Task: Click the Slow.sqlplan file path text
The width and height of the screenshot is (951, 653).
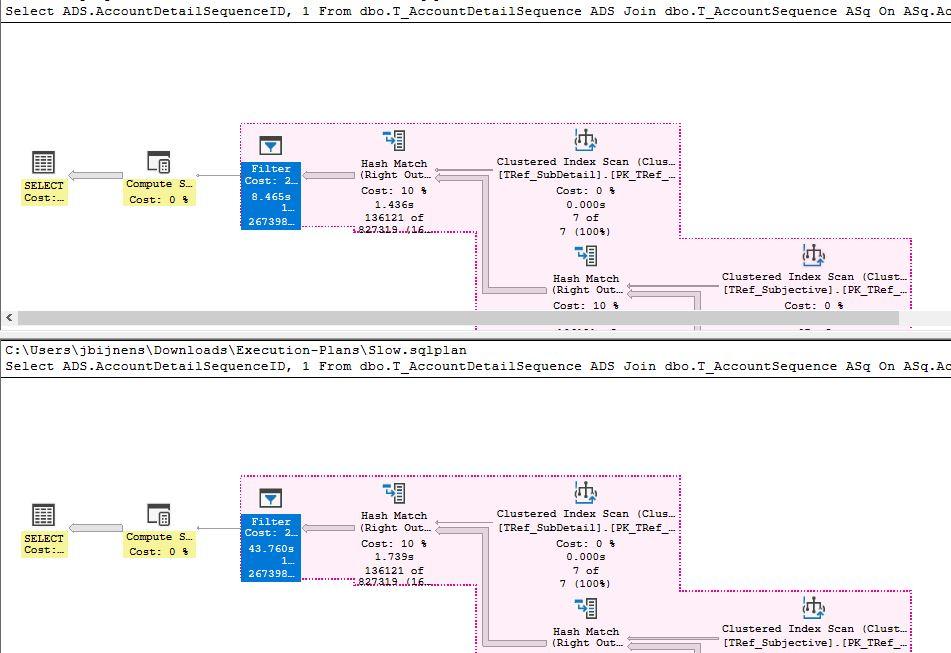Action: coord(236,350)
